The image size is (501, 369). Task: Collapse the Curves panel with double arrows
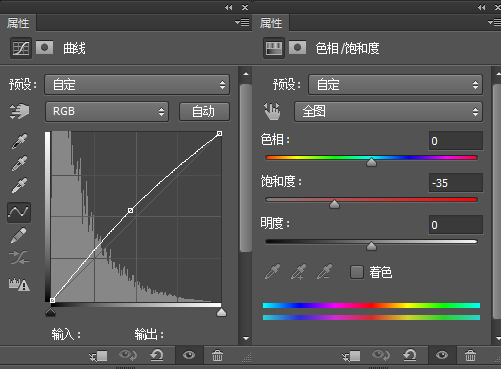[228, 7]
